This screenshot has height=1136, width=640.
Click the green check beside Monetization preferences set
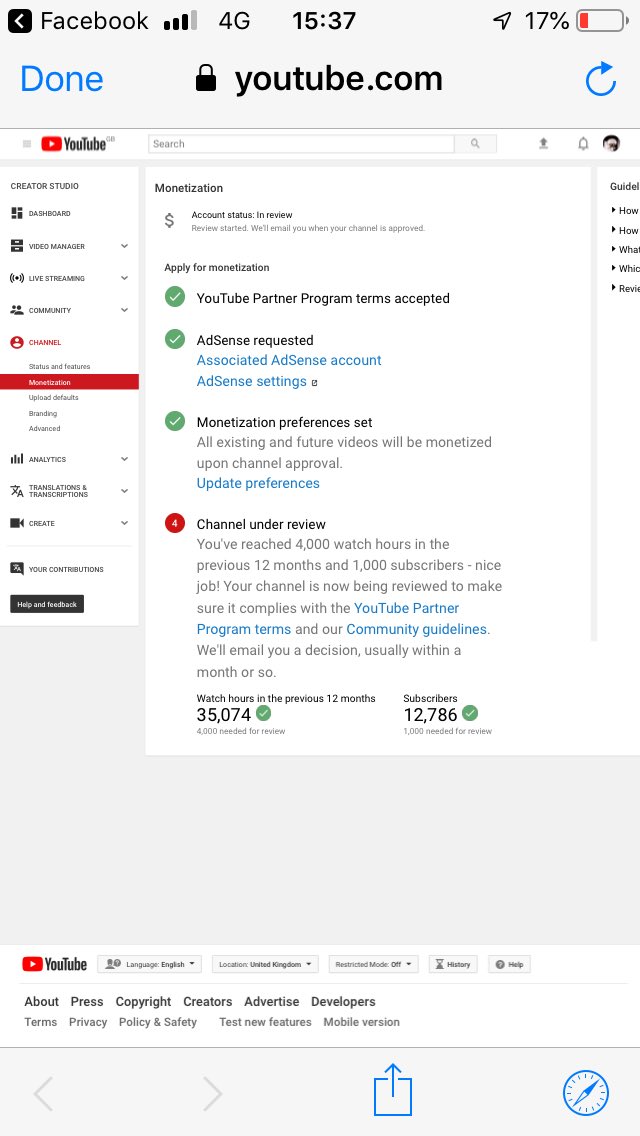point(175,421)
